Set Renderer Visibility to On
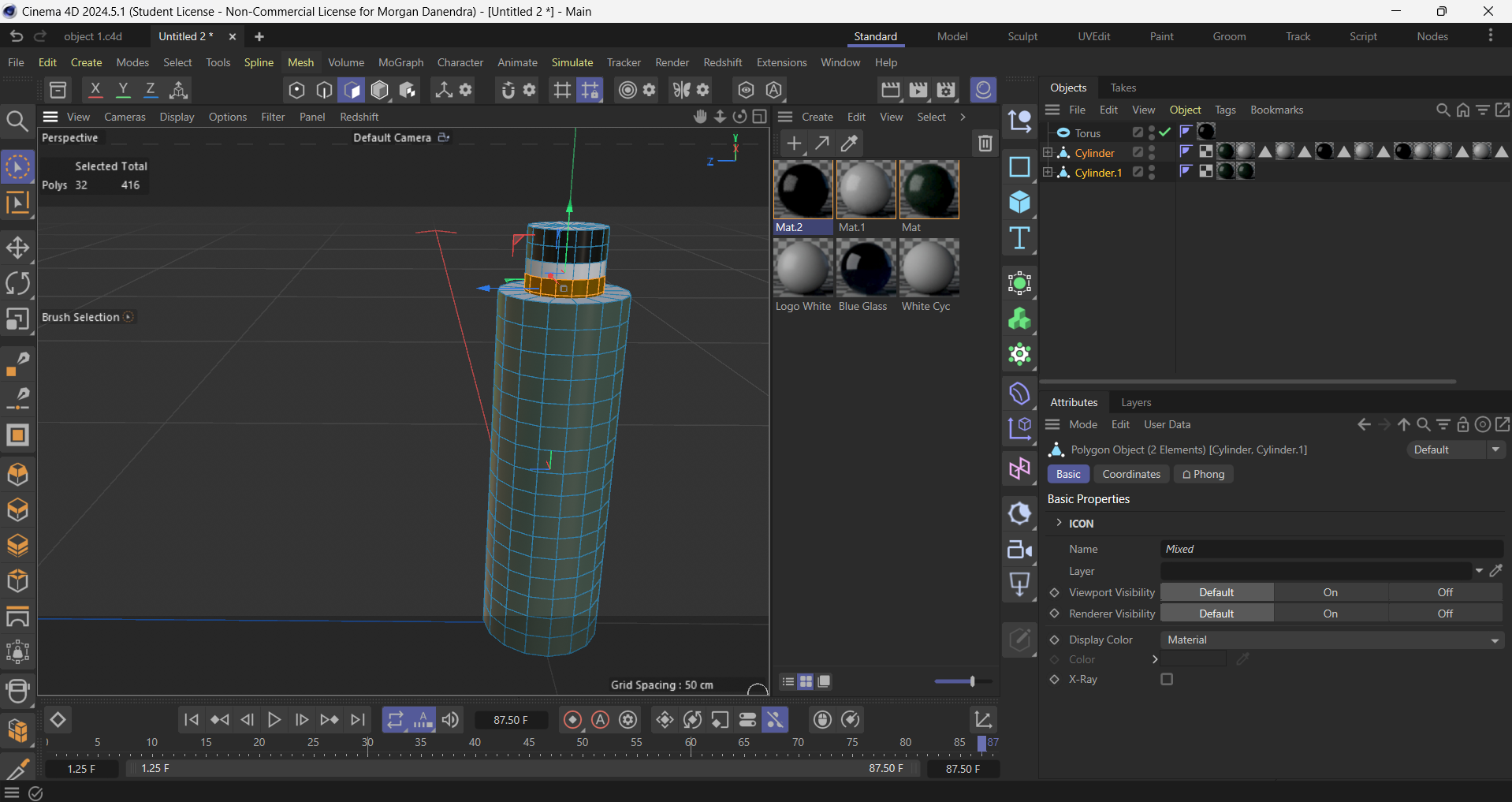The height and width of the screenshot is (802, 1512). (1330, 614)
